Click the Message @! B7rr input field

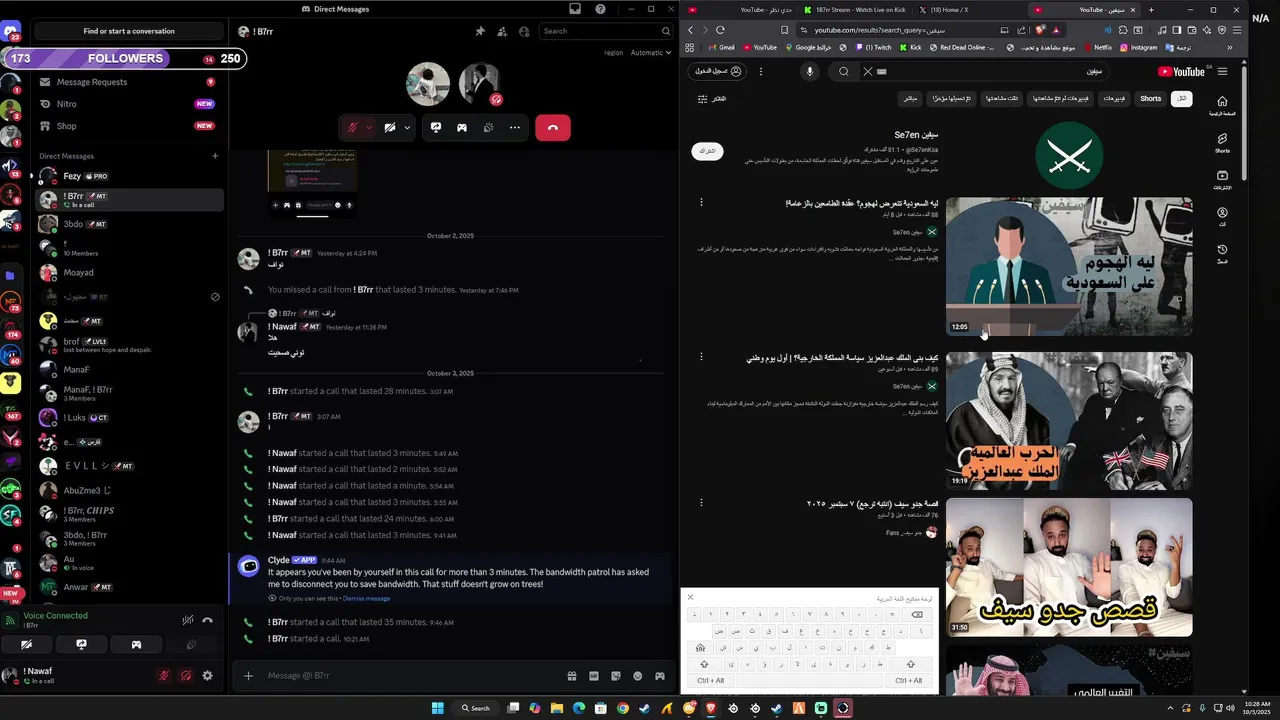click(410, 676)
